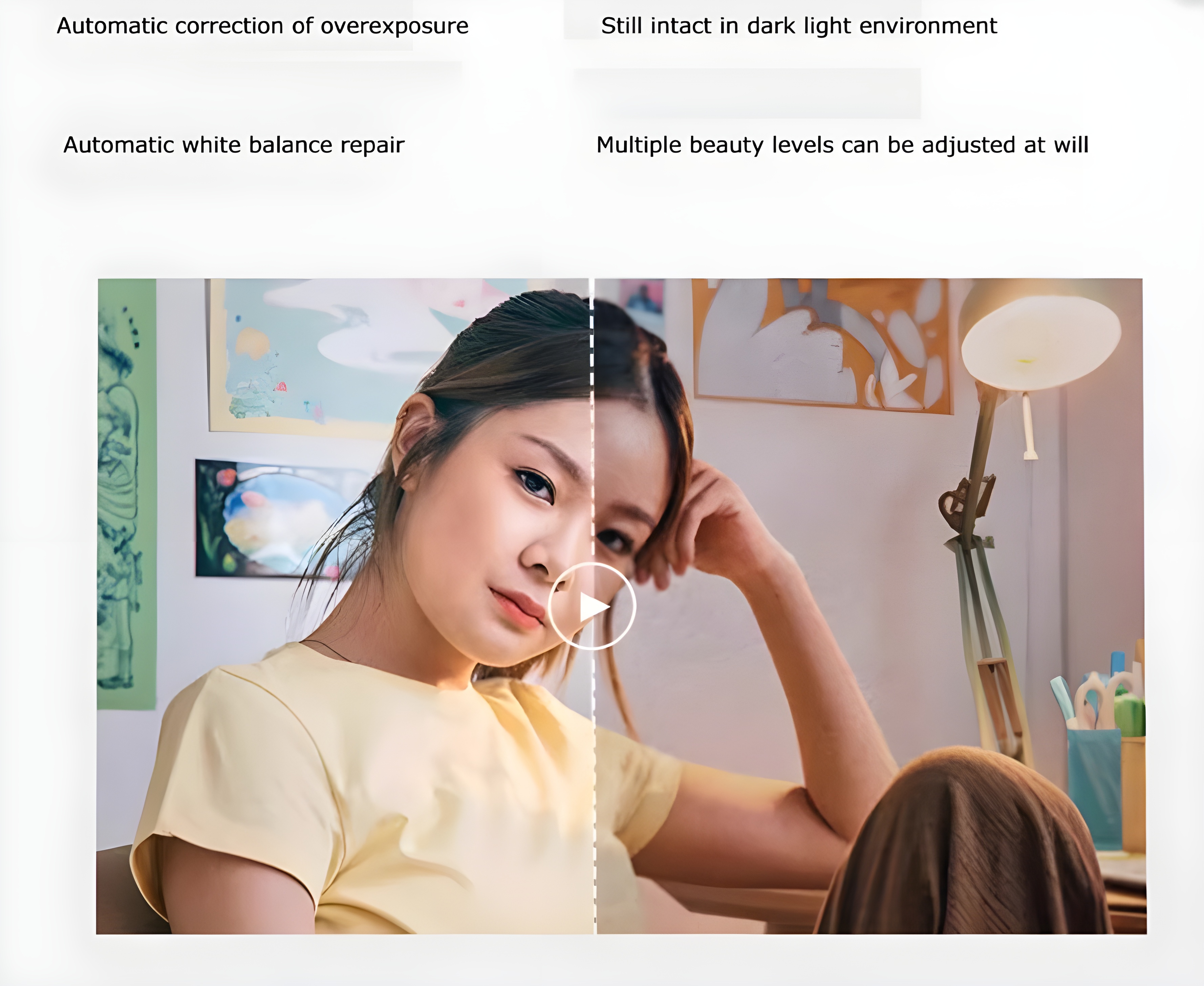This screenshot has width=1204, height=986.
Task: Play the video with the center play button
Action: pyautogui.click(x=592, y=606)
